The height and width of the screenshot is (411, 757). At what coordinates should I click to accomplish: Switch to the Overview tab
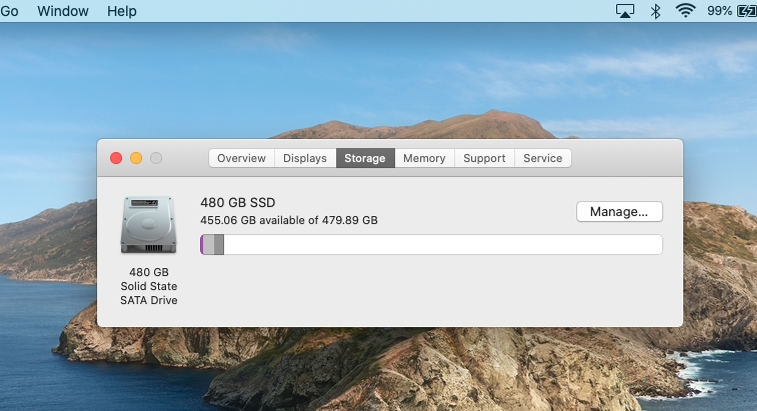[241, 158]
